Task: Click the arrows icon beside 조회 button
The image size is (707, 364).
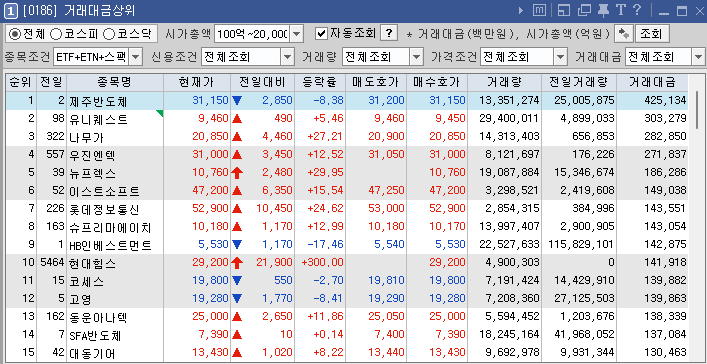Action: tap(624, 33)
